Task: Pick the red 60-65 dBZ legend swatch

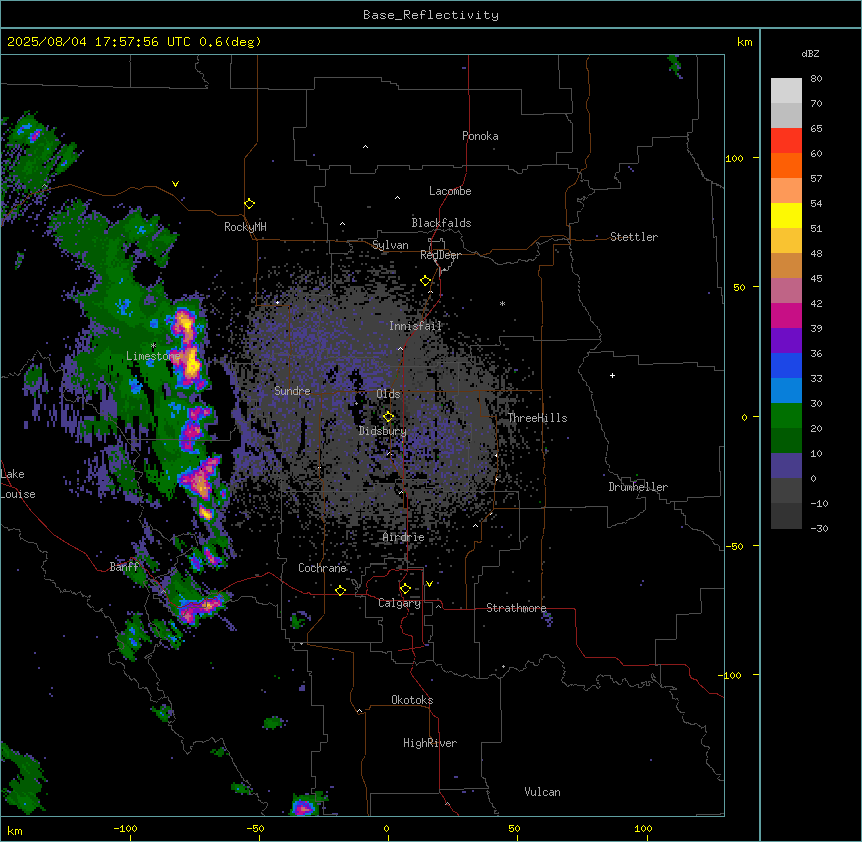Action: pos(786,140)
